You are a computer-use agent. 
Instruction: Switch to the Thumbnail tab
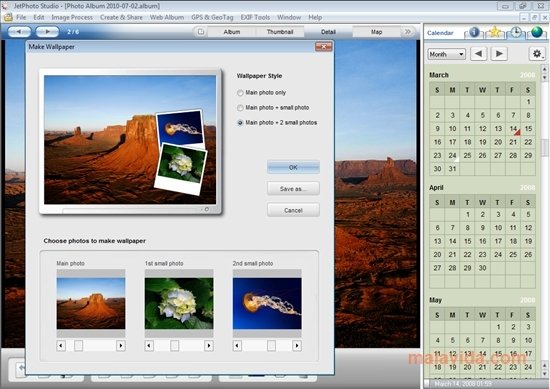[280, 32]
